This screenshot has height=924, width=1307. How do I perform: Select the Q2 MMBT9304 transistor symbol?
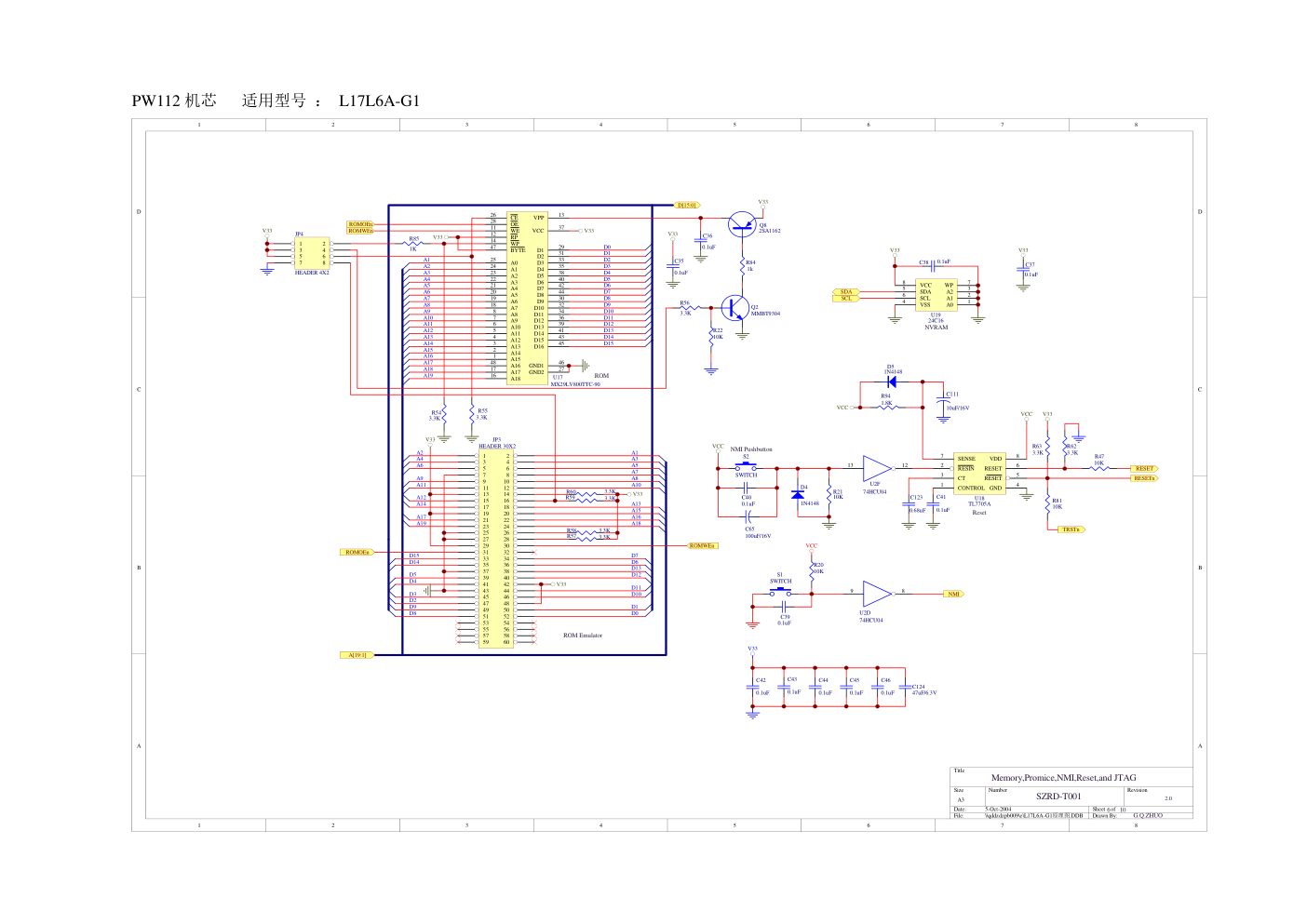734,308
